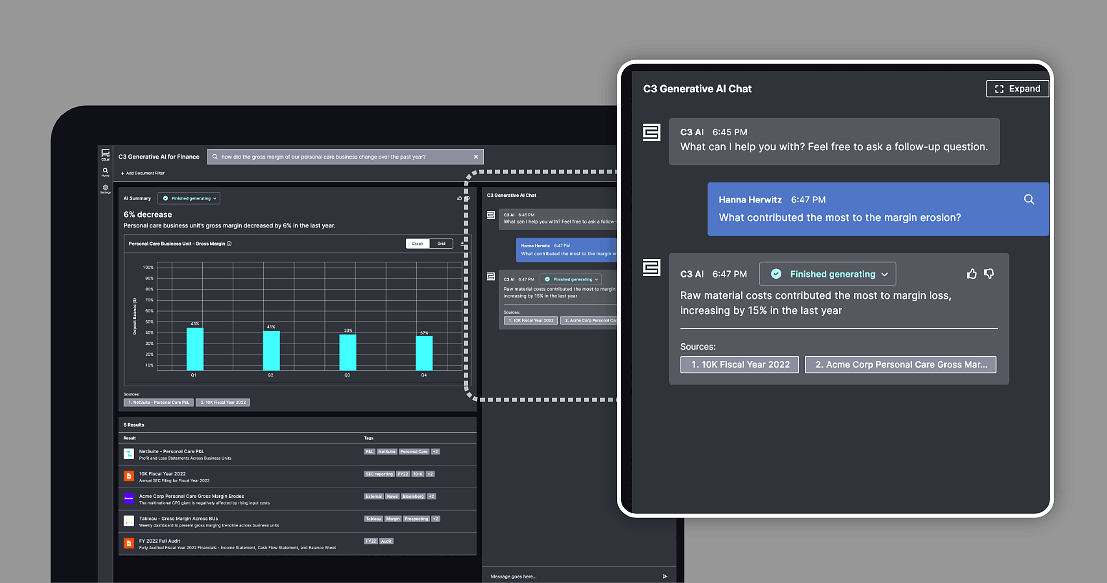Open source '2. Acme Corp Personal Care Gross Mar...' in enlarged chat
Screen dimensions: 1107x583
(901, 364)
